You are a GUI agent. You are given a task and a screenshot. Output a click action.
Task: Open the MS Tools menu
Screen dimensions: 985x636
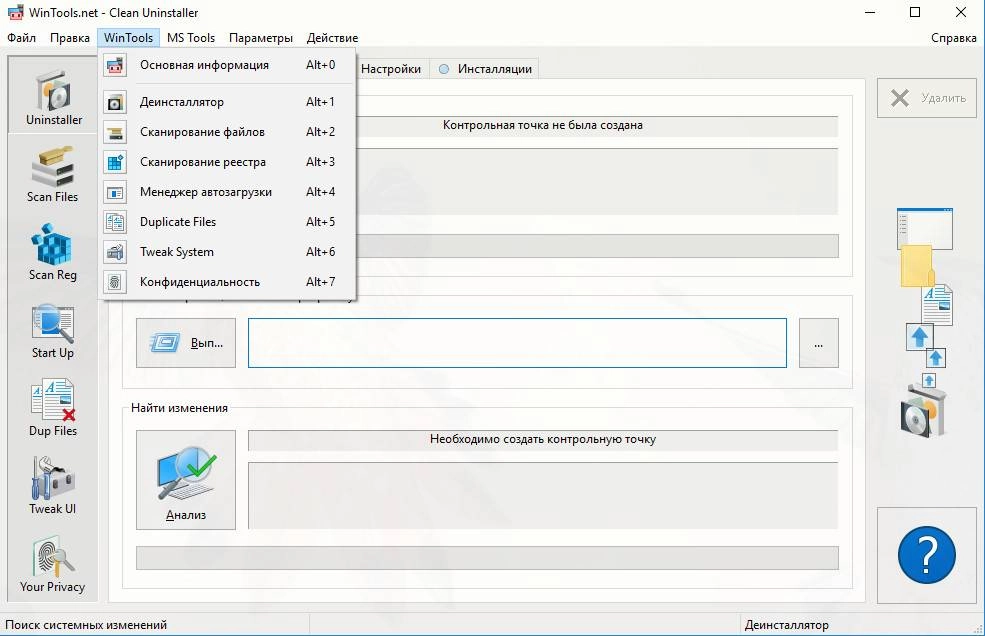pyautogui.click(x=191, y=38)
